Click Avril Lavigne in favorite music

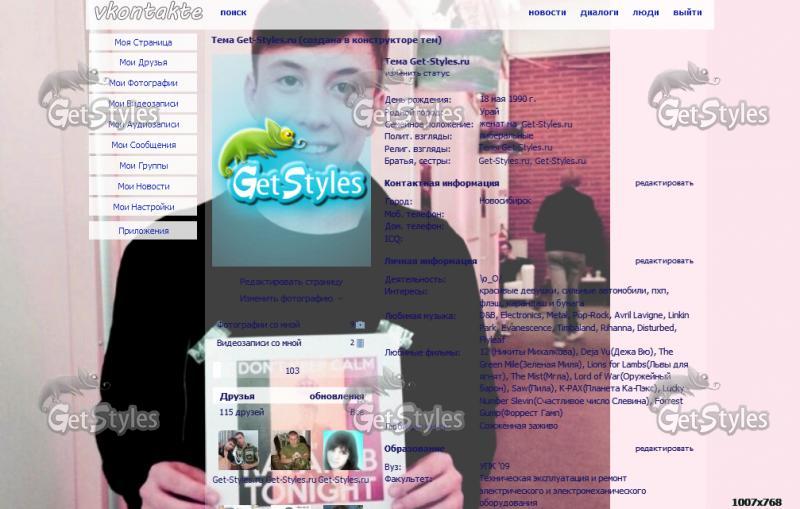[639, 315]
